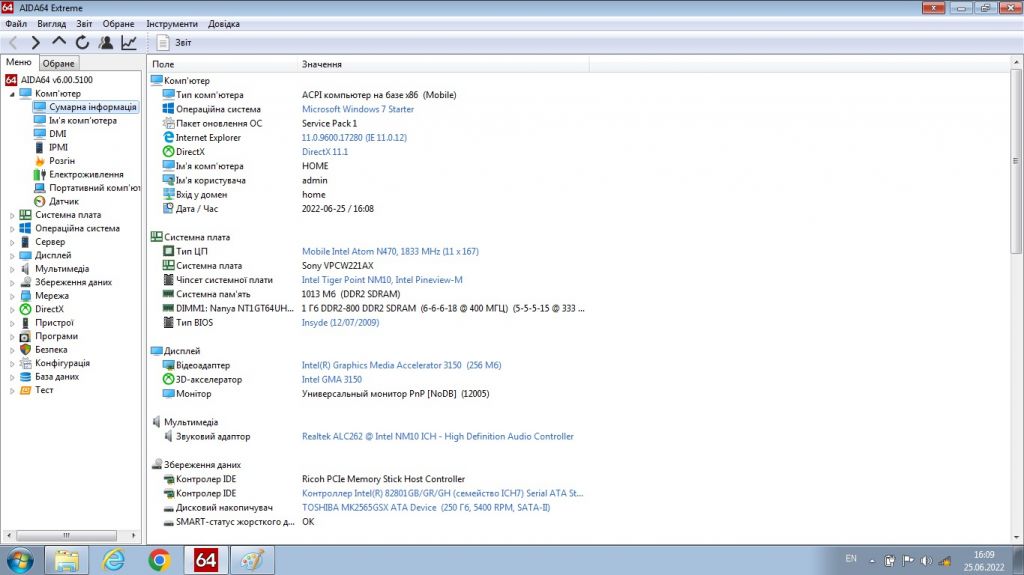Open File Explorer from the taskbar

(66, 561)
